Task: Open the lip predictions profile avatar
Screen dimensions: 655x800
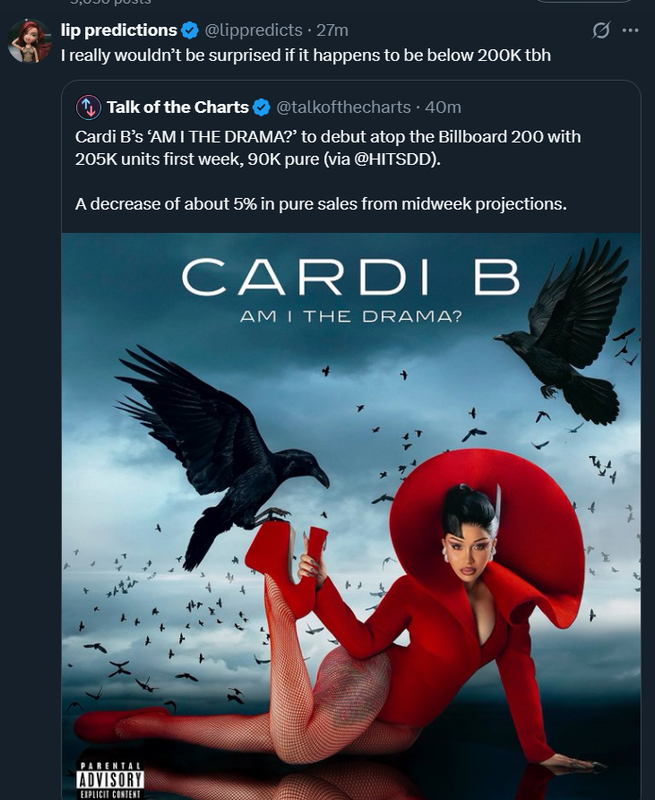Action: [30, 42]
